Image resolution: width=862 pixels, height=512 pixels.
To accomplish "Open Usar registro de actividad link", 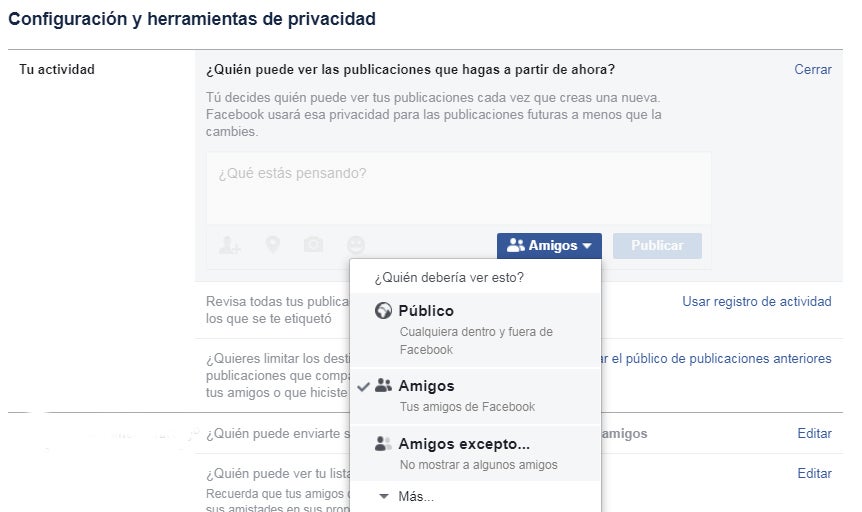I will pyautogui.click(x=756, y=301).
